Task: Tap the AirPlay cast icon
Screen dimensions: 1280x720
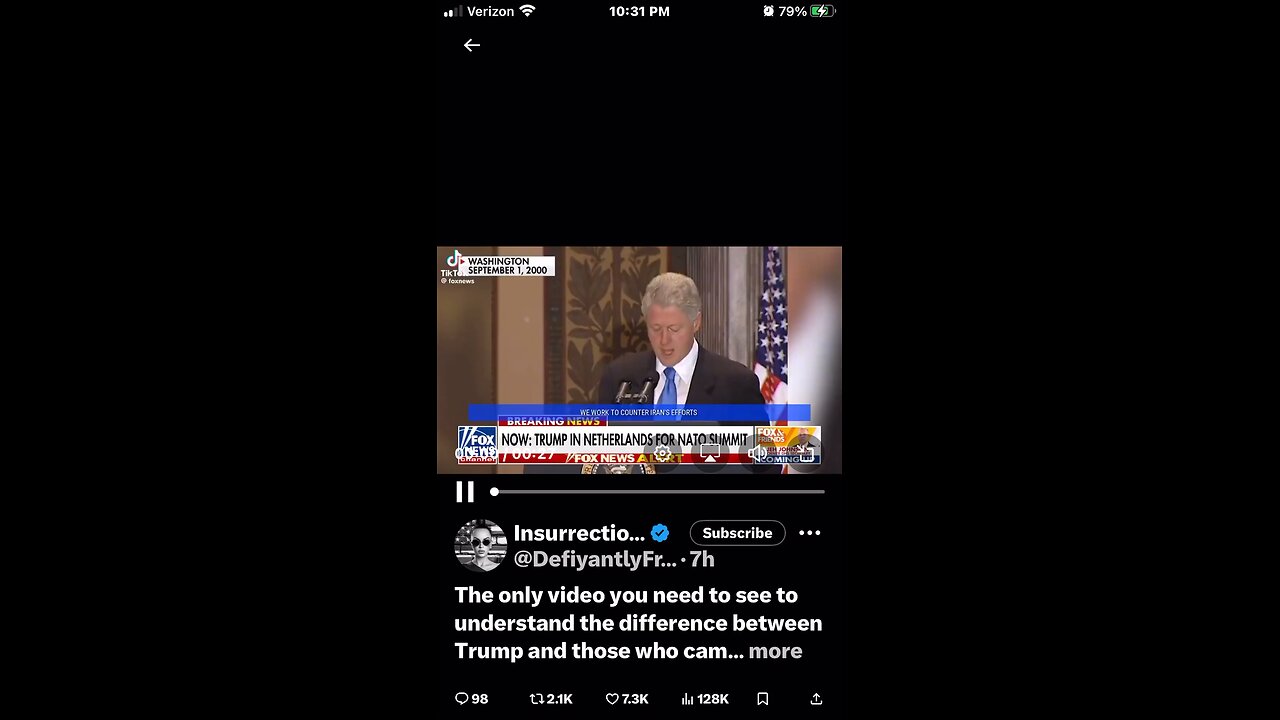Action: coord(710,453)
